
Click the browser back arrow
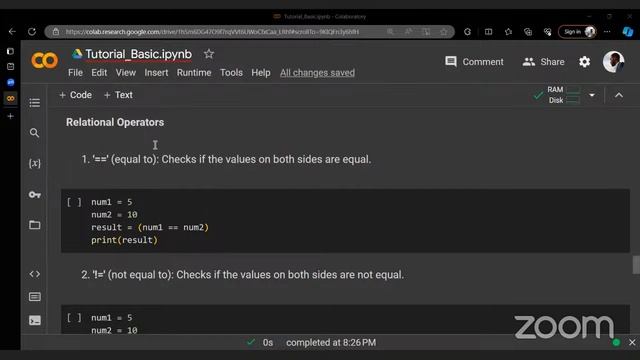(12, 31)
